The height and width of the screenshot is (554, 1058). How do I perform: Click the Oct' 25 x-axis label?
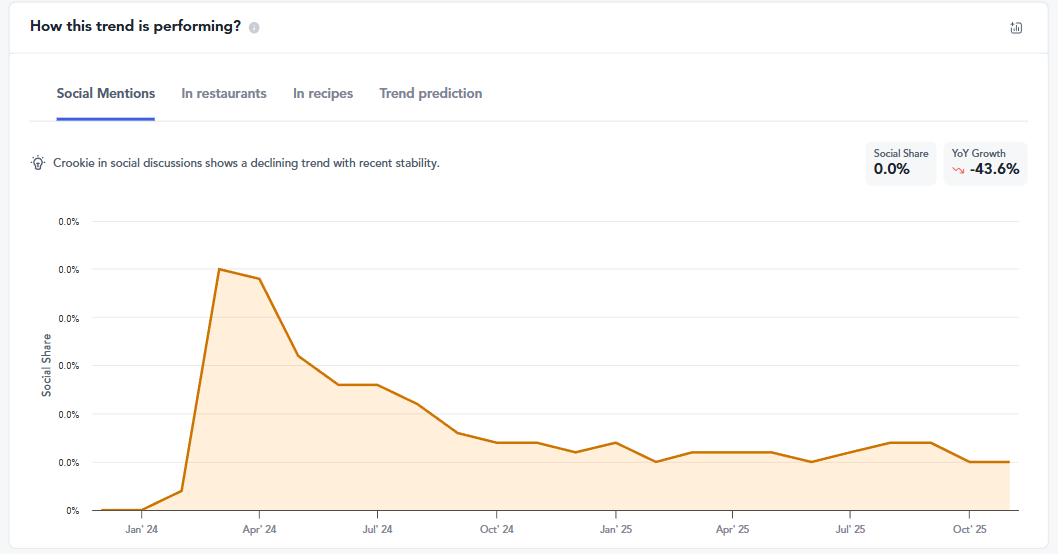point(969,529)
